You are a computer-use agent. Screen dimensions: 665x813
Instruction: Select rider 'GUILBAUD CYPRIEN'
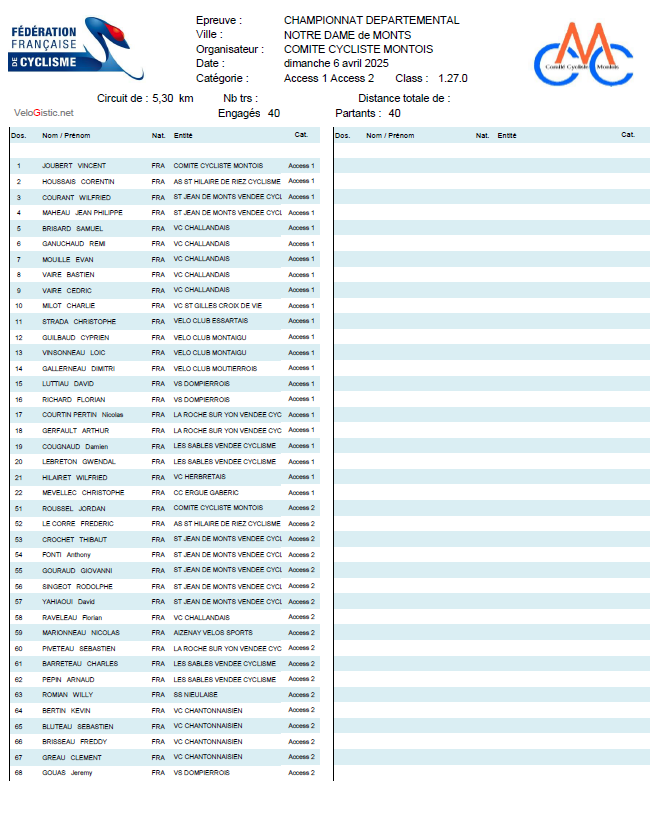point(76,338)
